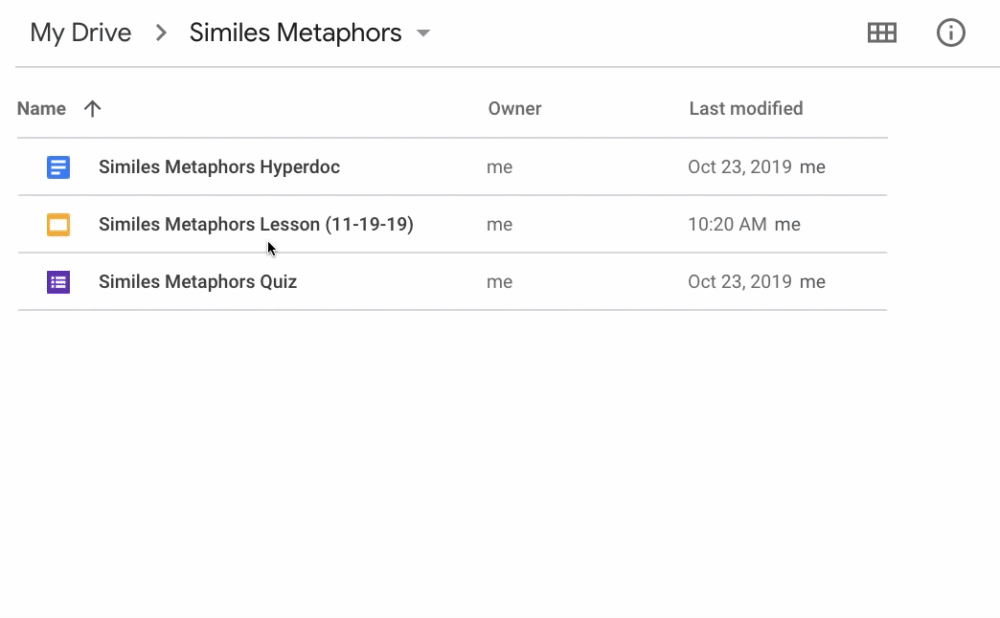Image resolution: width=1000 pixels, height=618 pixels.
Task: Switch to grid view layout
Action: point(882,33)
